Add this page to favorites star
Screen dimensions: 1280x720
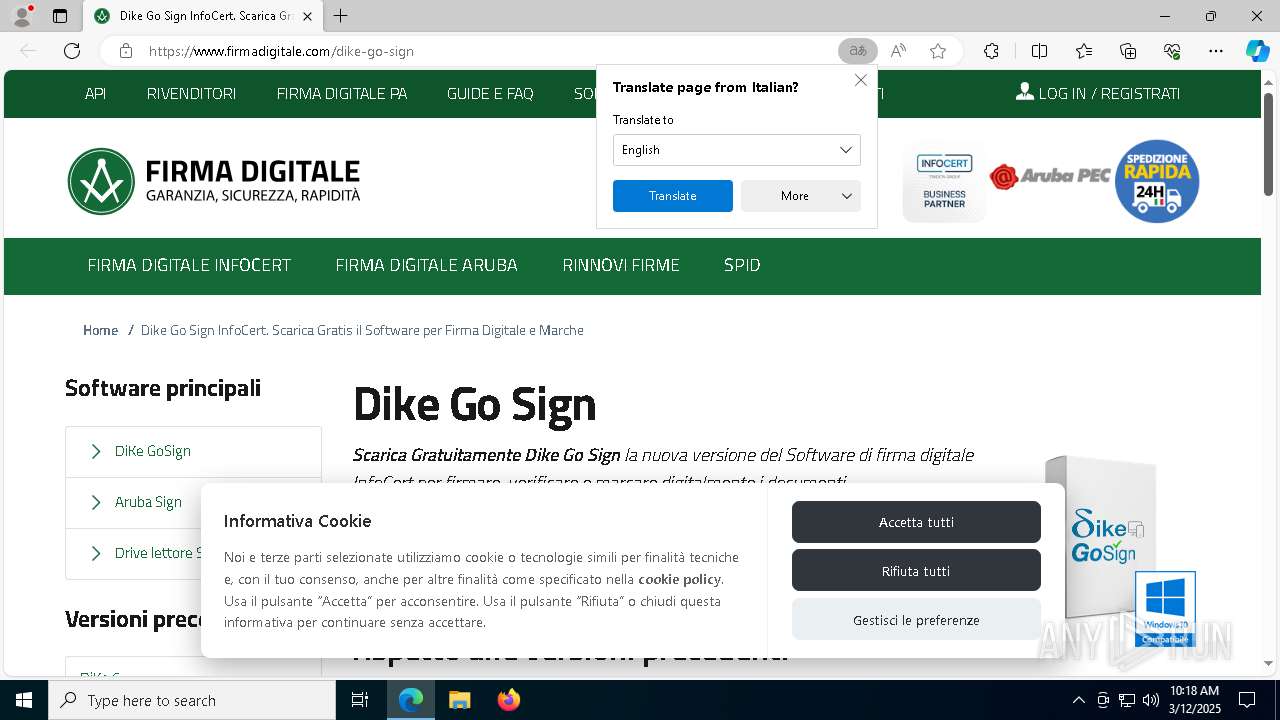click(938, 51)
